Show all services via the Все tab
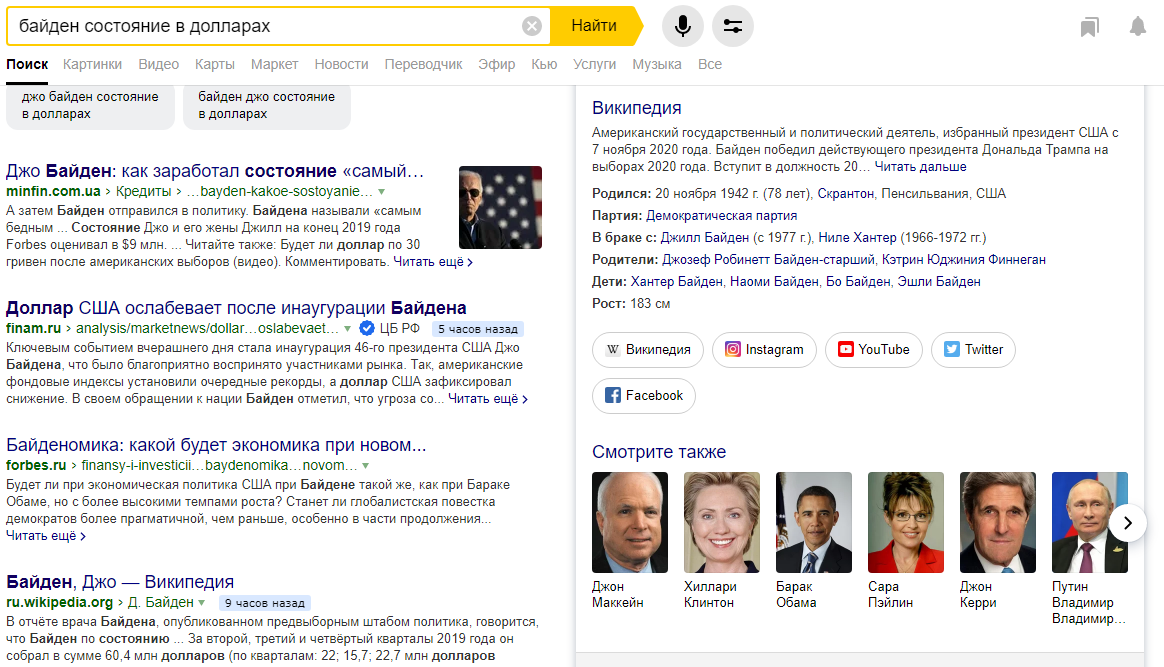This screenshot has height=667, width=1164. click(710, 65)
